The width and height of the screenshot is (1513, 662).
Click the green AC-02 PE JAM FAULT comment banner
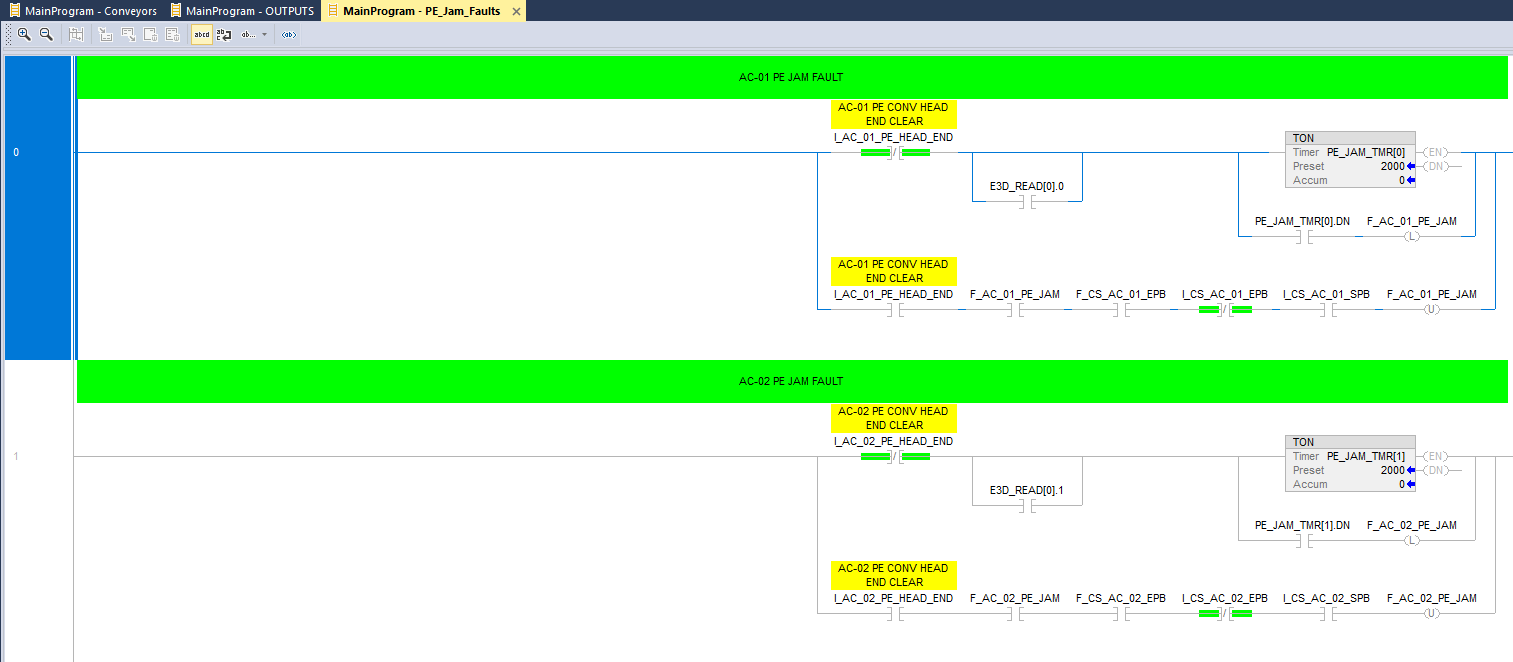[791, 381]
